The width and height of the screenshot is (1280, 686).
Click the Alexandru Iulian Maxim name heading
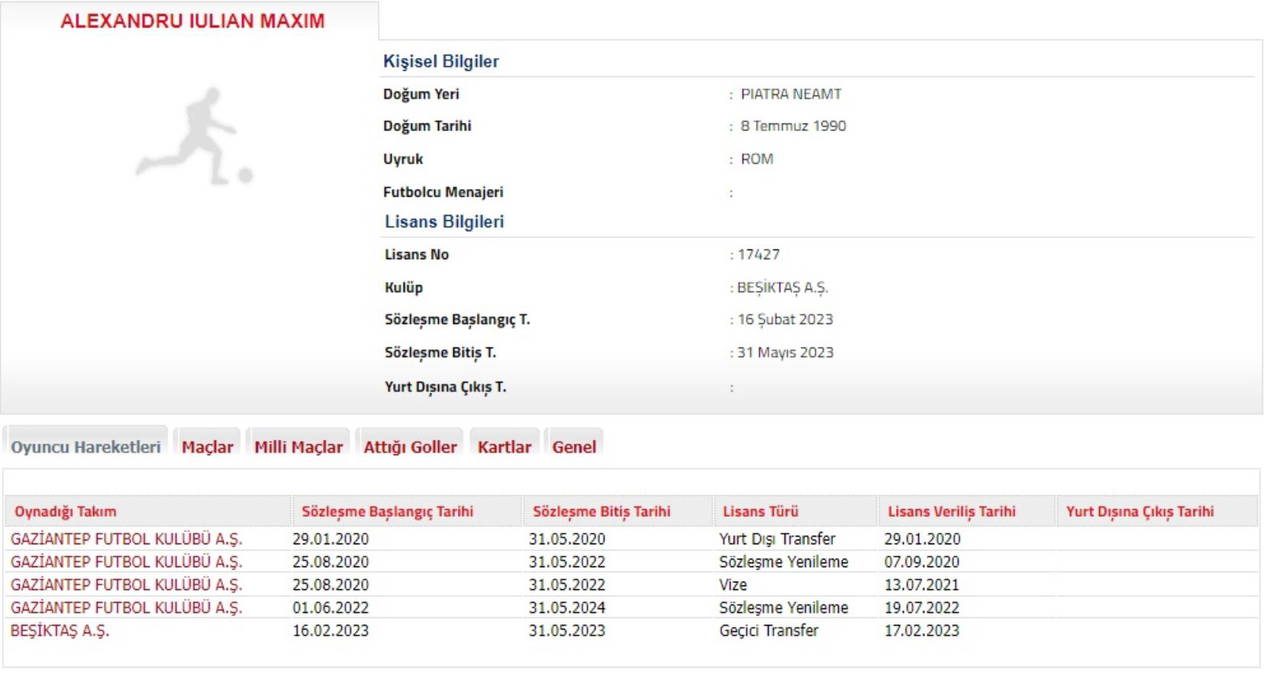click(x=192, y=21)
